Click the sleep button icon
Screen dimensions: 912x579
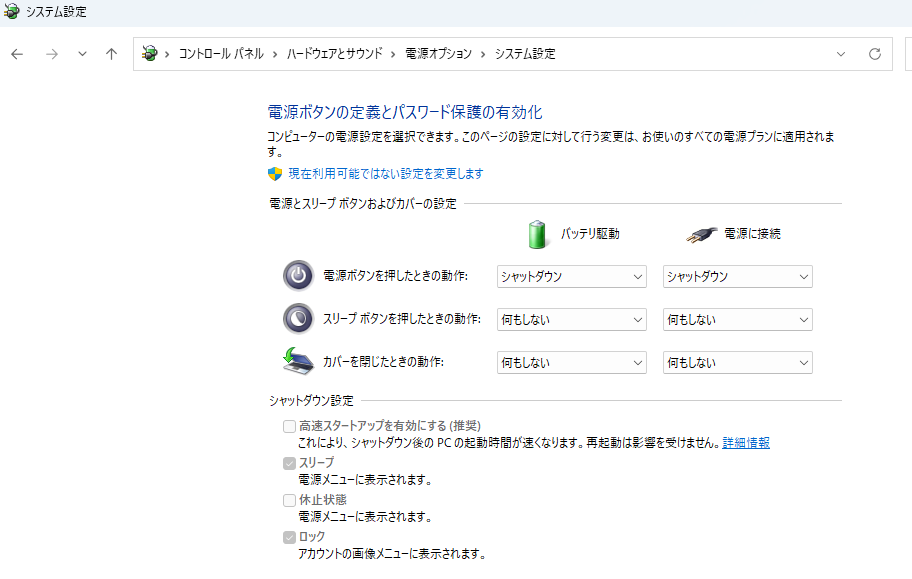298,319
